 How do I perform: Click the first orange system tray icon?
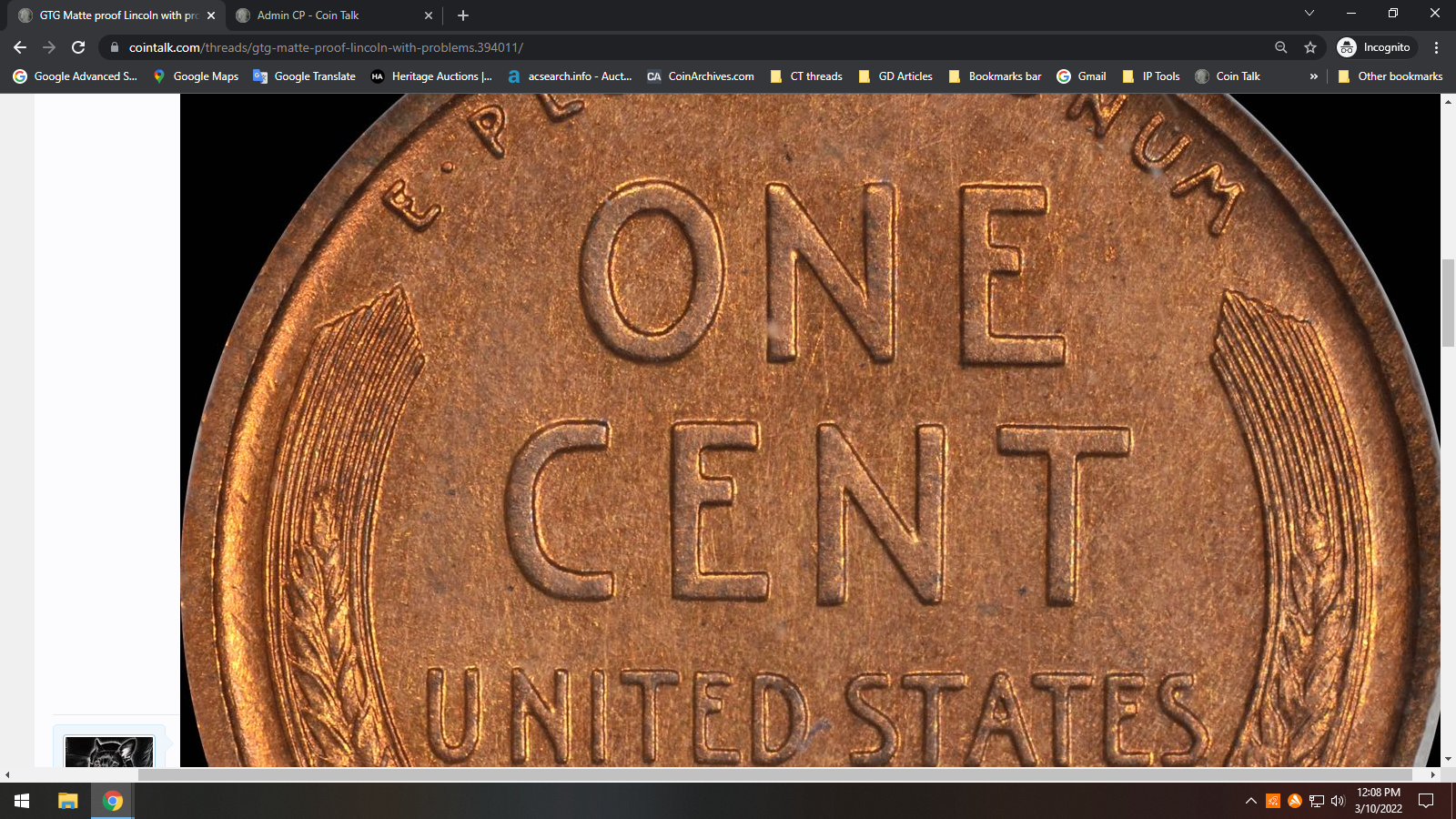(x=1273, y=801)
